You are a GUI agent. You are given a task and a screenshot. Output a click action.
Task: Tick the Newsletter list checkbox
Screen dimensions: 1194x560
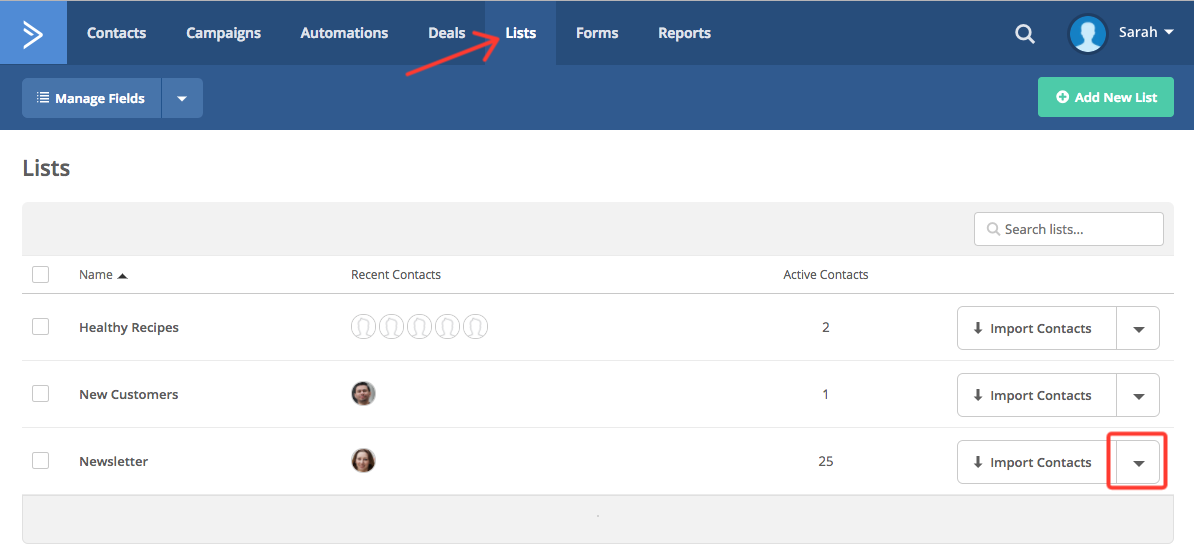pos(40,461)
